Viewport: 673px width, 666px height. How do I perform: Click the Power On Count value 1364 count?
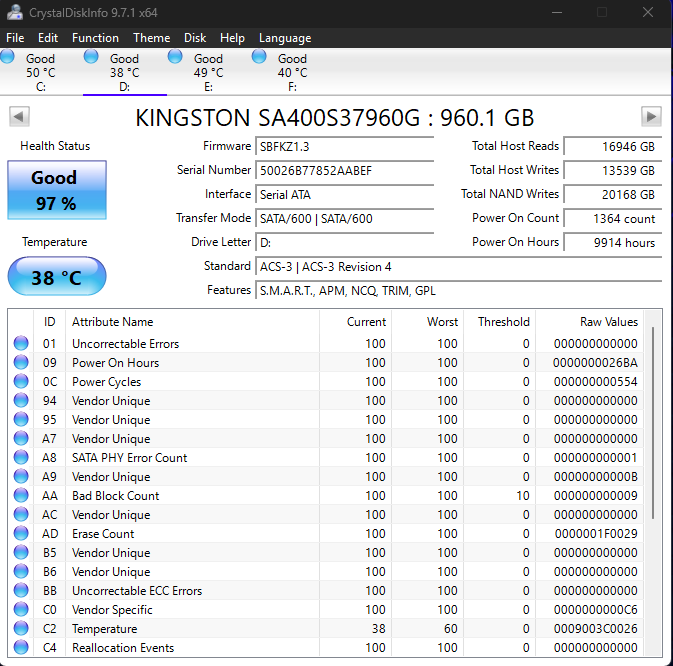click(x=612, y=218)
